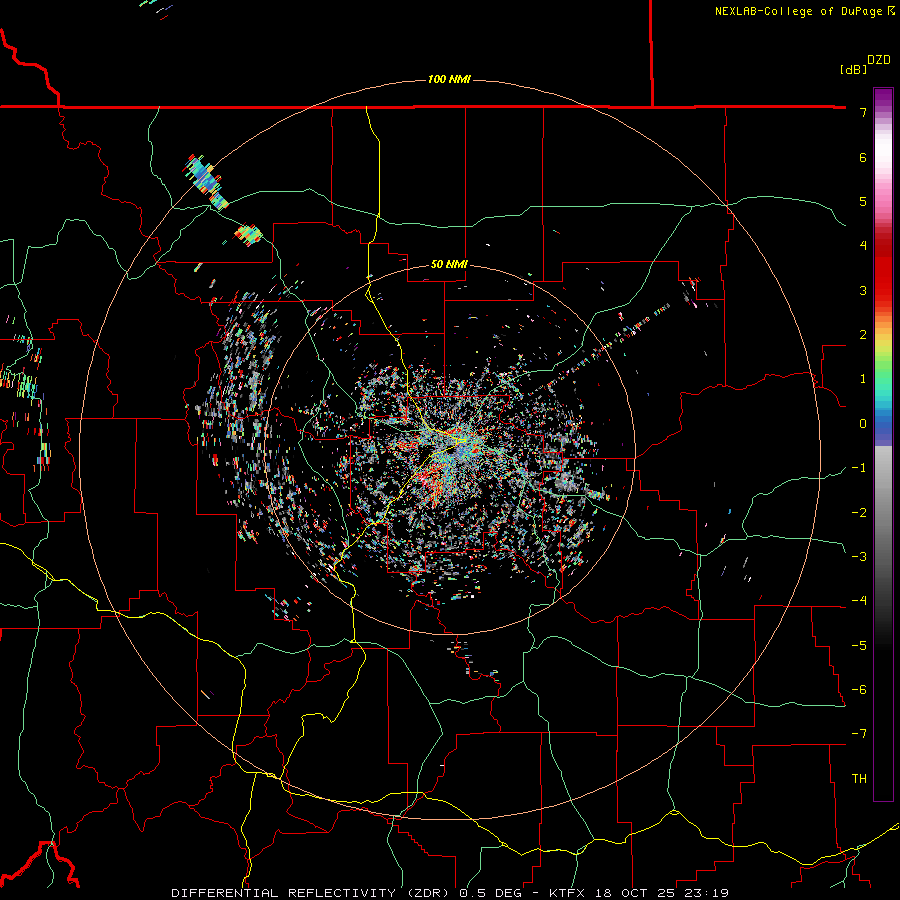900x900 pixels.
Task: Click the NEXLAB-College of DuPage label
Action: click(x=804, y=11)
